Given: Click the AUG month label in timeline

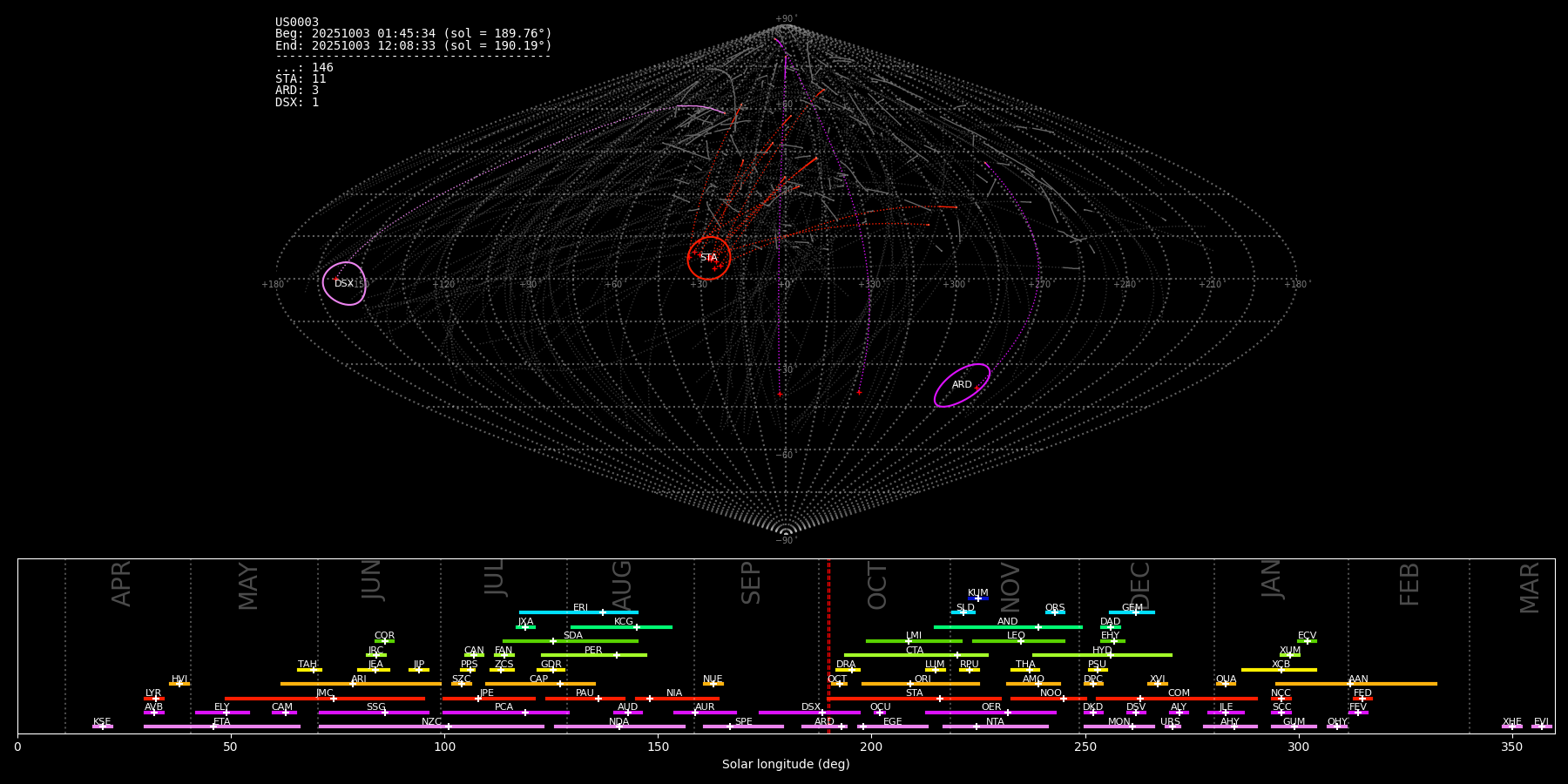Looking at the screenshot, I should [x=621, y=584].
